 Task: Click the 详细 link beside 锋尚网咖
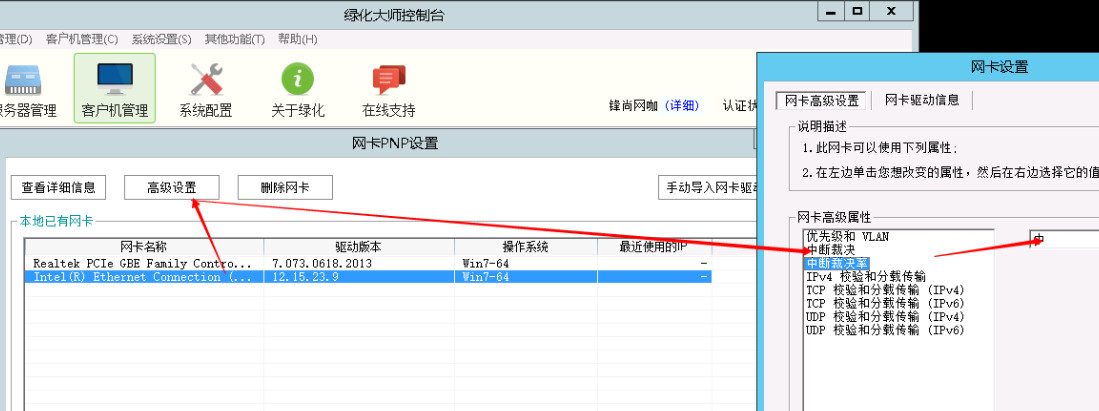[x=684, y=106]
